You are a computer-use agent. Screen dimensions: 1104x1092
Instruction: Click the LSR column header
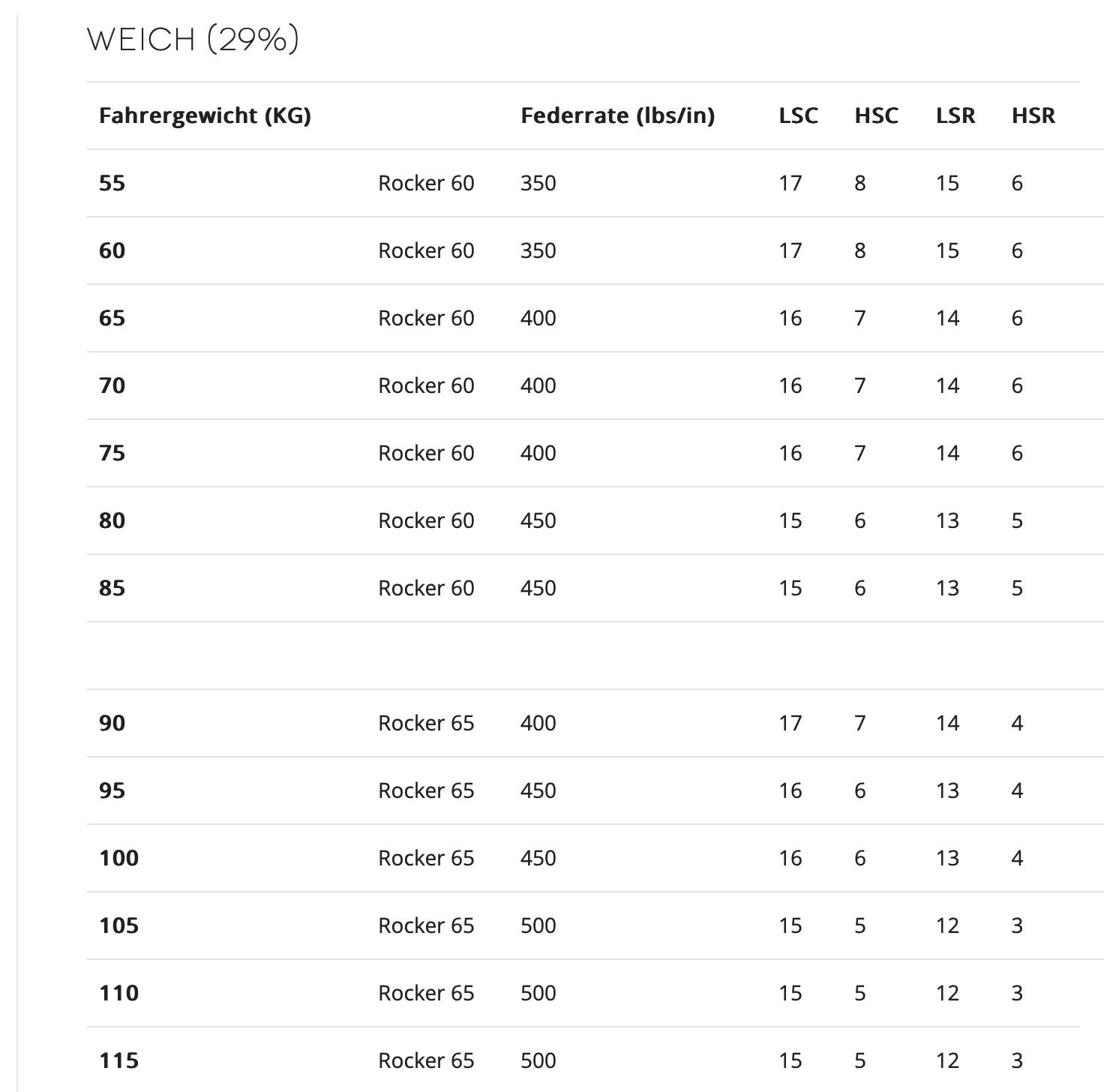pyautogui.click(x=955, y=115)
